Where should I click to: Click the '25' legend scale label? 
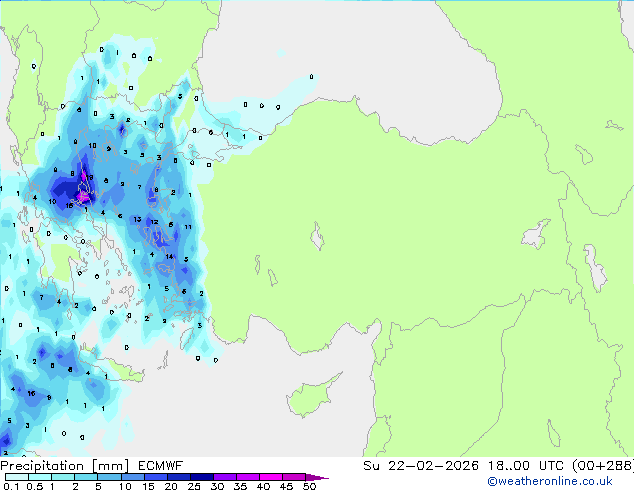(x=194, y=486)
